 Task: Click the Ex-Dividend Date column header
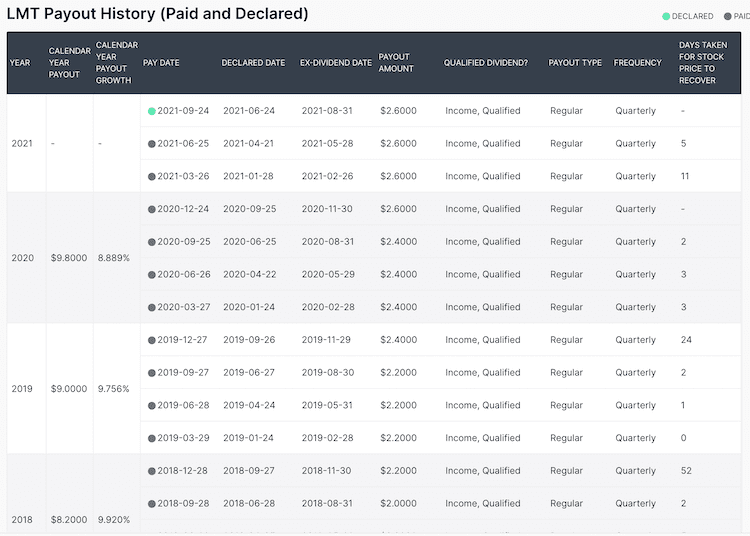(x=336, y=63)
